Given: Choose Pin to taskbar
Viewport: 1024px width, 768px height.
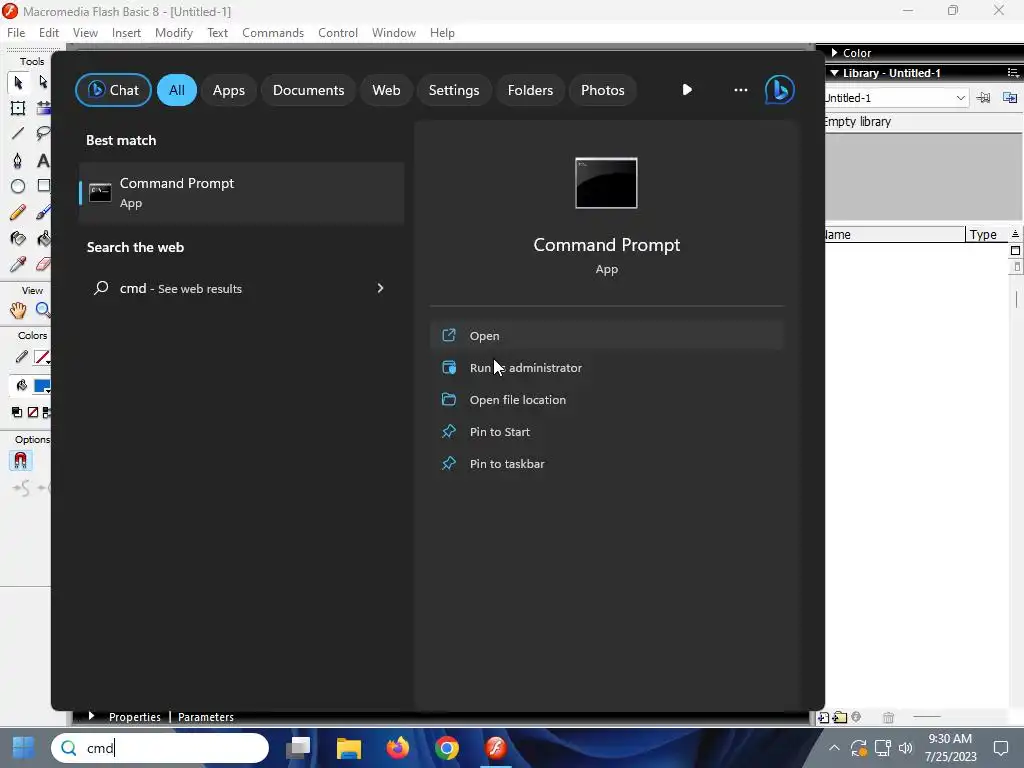Looking at the screenshot, I should click(x=607, y=464).
